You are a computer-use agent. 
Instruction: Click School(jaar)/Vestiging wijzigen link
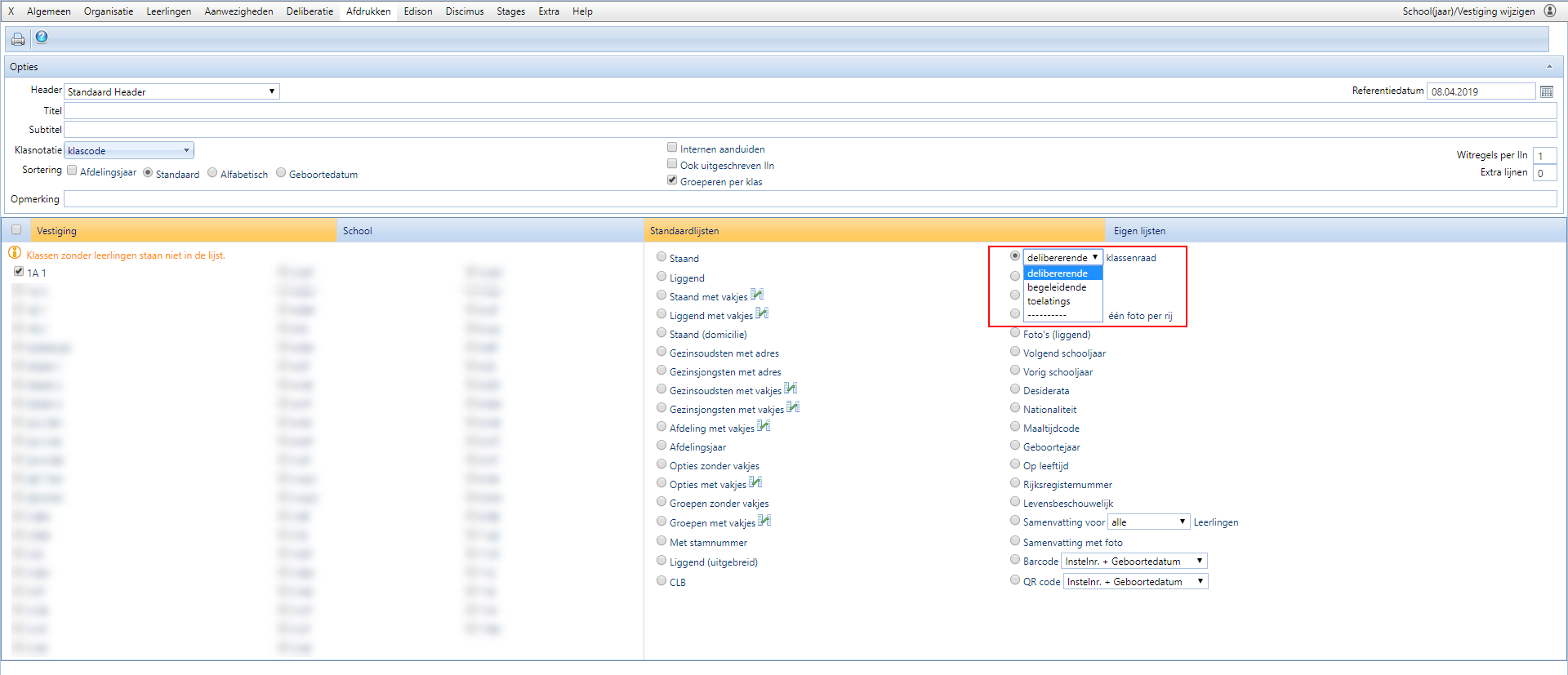[x=1468, y=11]
